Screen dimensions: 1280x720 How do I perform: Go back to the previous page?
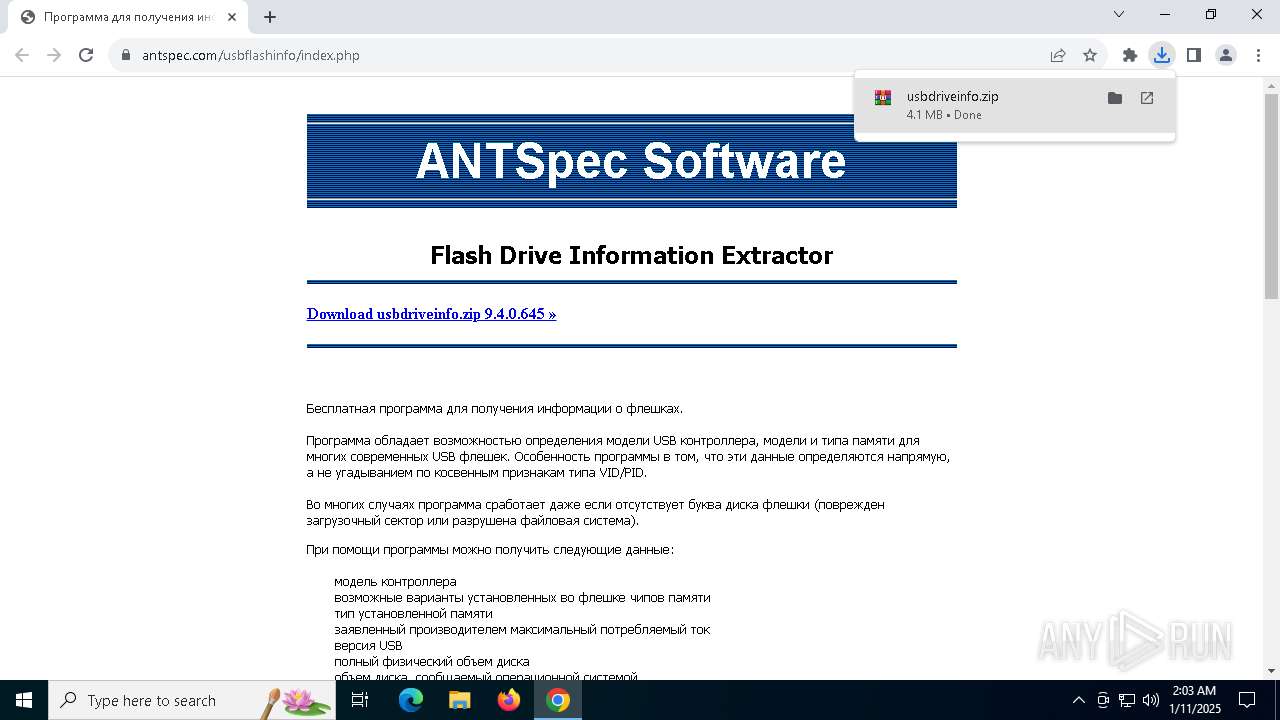[22, 55]
